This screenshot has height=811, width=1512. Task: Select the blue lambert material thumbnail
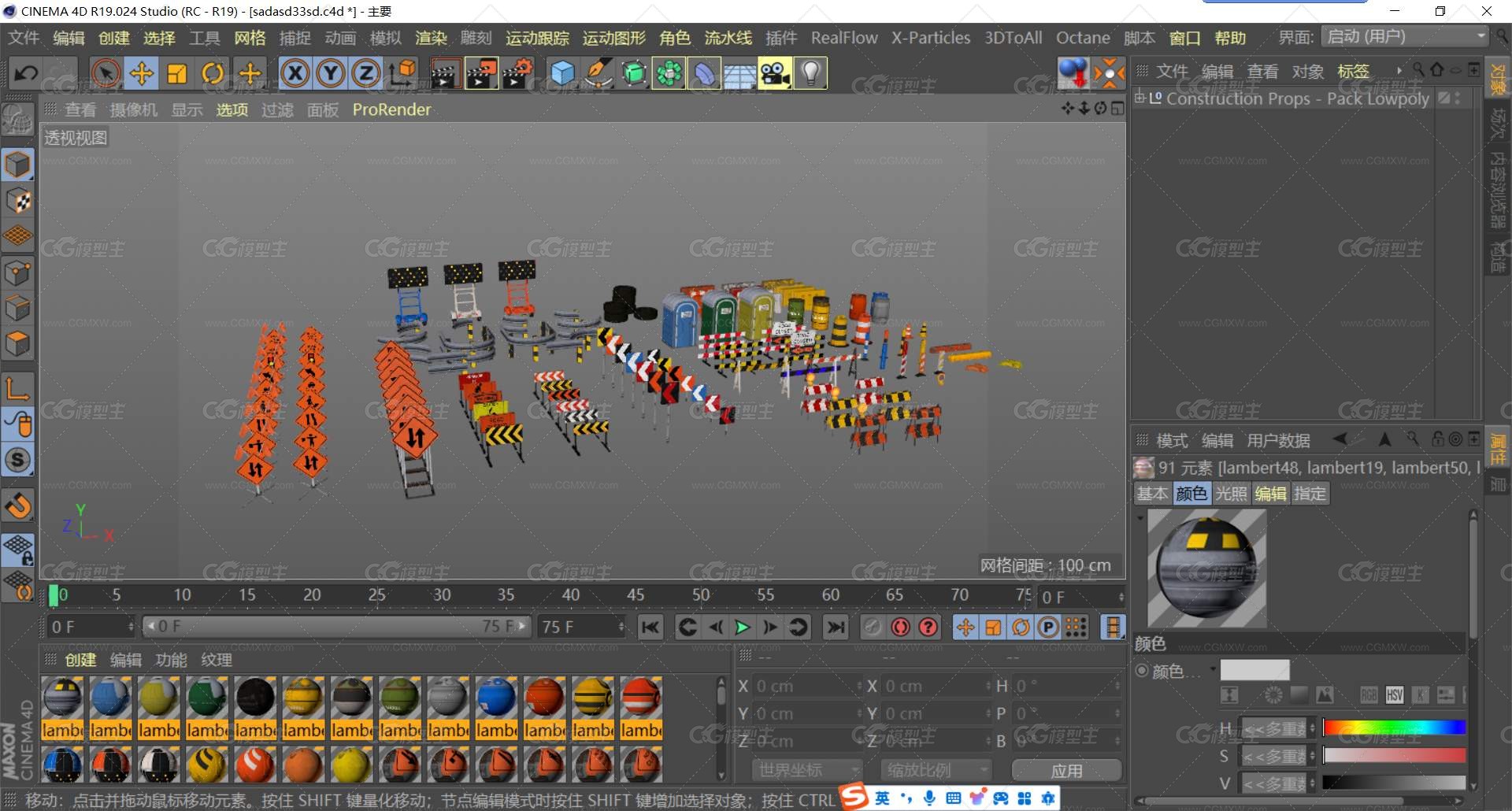[x=110, y=698]
